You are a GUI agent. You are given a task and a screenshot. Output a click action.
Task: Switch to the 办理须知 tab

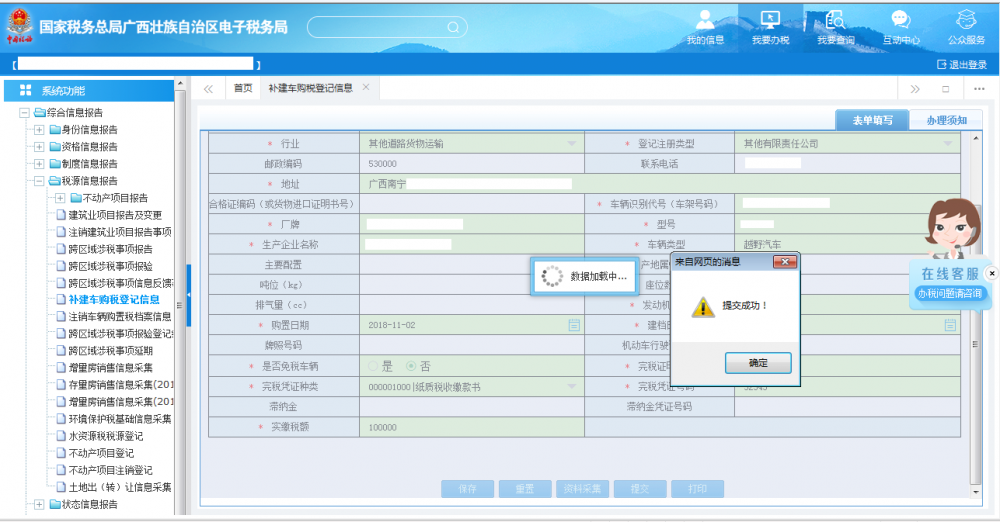[945, 120]
